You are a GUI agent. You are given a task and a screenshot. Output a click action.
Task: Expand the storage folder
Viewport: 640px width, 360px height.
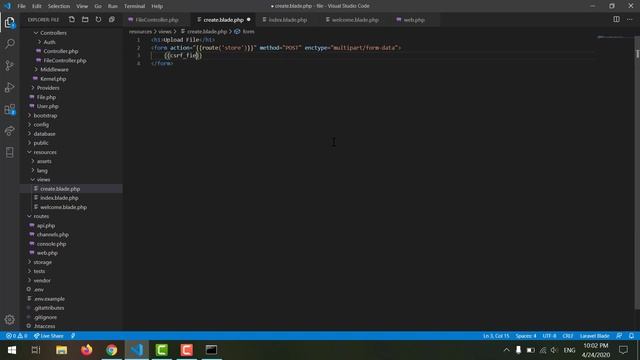42,262
